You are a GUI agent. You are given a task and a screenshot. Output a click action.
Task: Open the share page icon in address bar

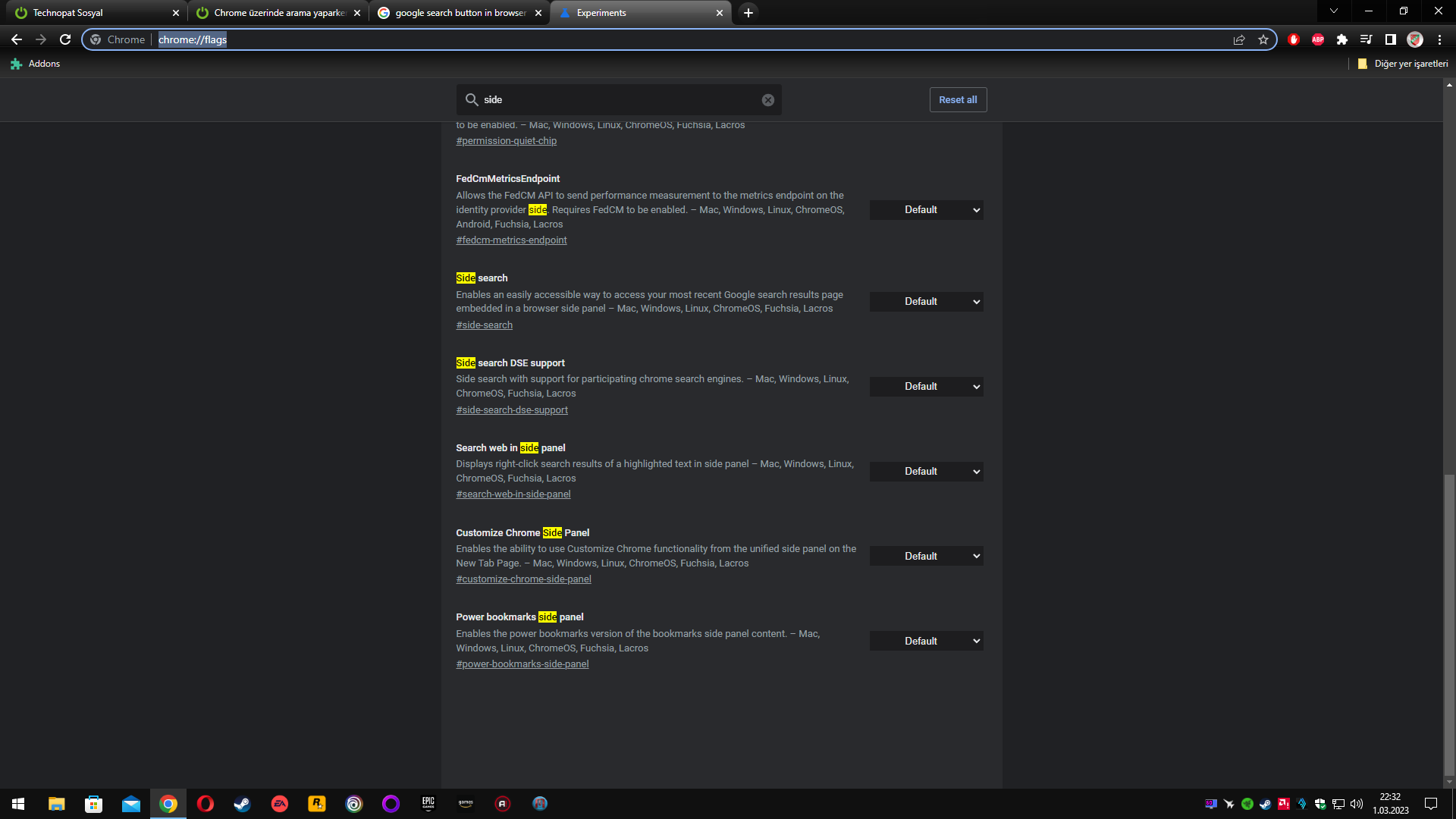coord(1239,39)
